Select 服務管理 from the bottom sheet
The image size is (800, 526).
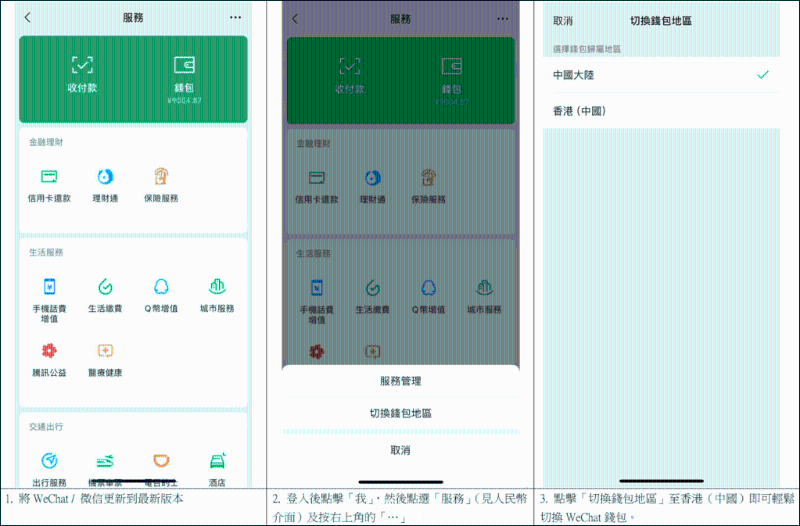(x=400, y=381)
